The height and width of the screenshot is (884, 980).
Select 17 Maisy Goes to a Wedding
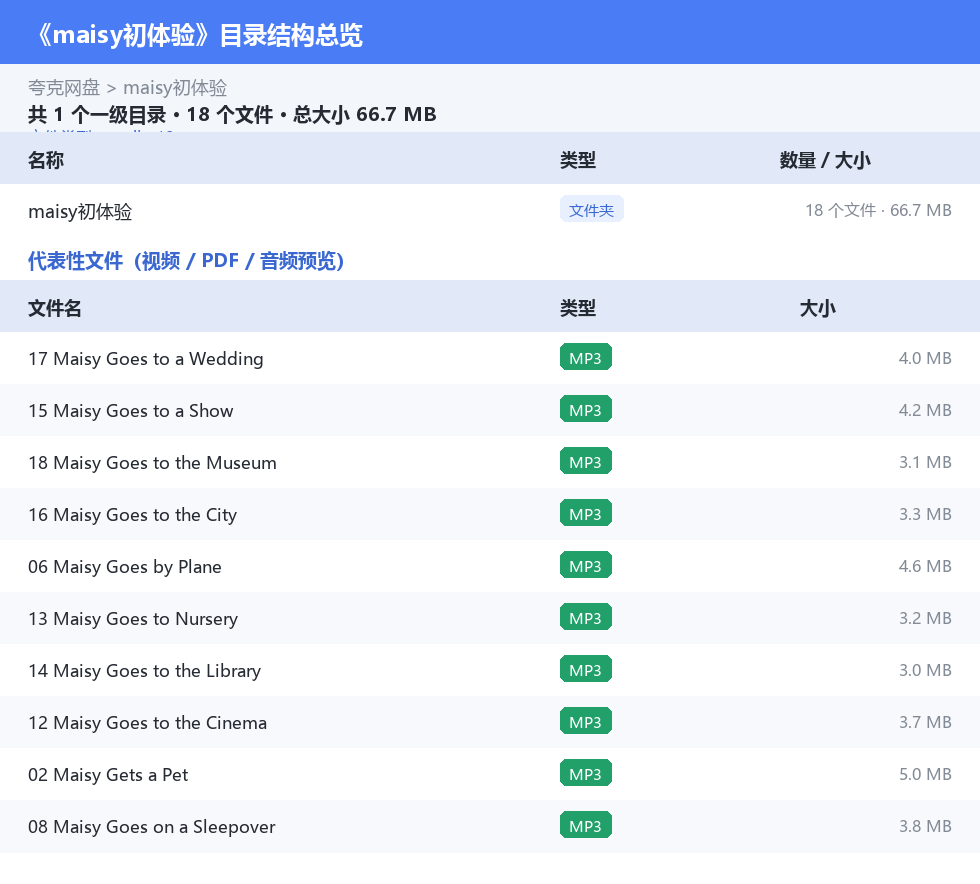tap(146, 359)
